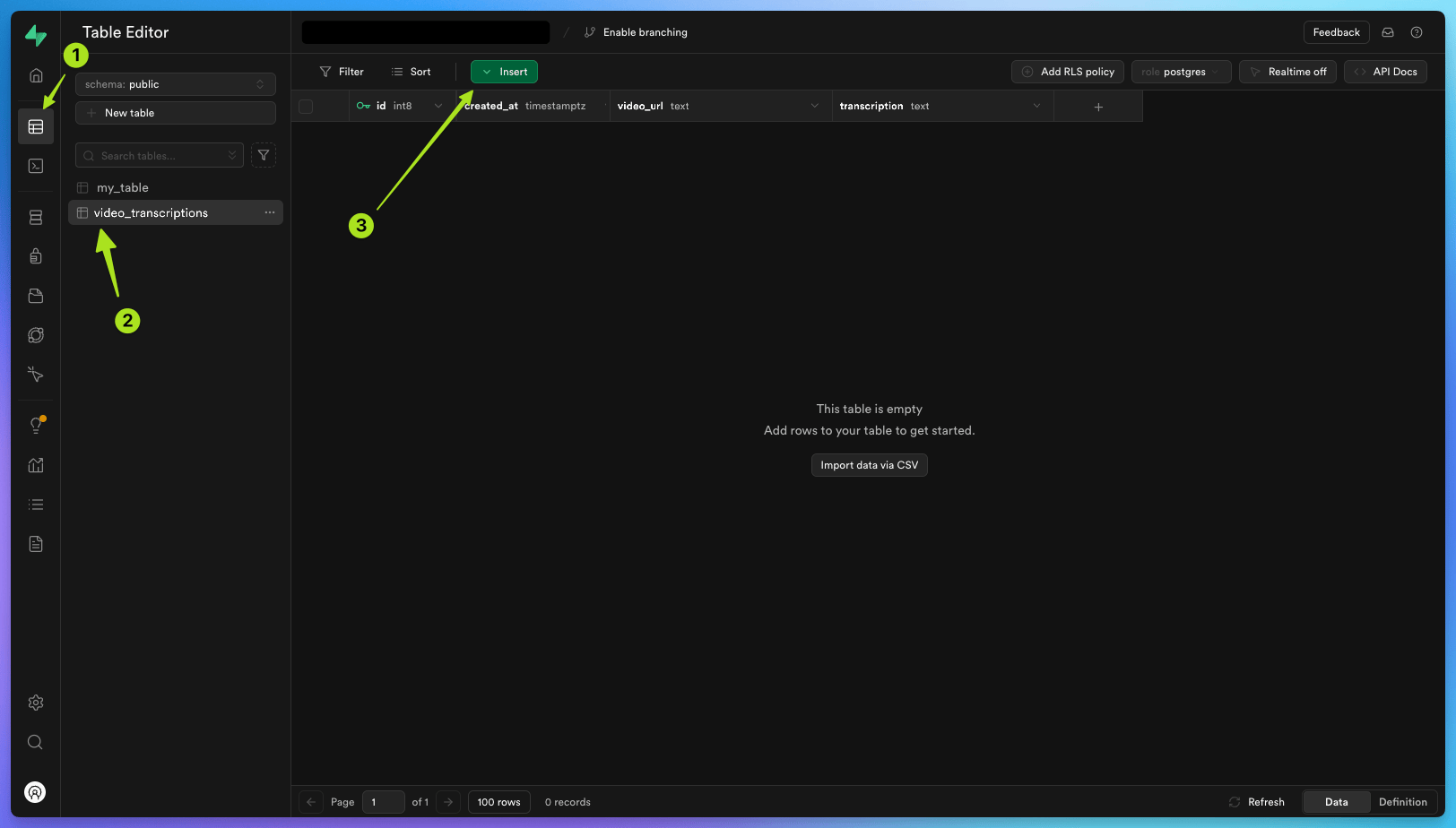Screen dimensions: 1456x828
Task: Open the SQL Editor sidebar icon
Action: pos(36,166)
